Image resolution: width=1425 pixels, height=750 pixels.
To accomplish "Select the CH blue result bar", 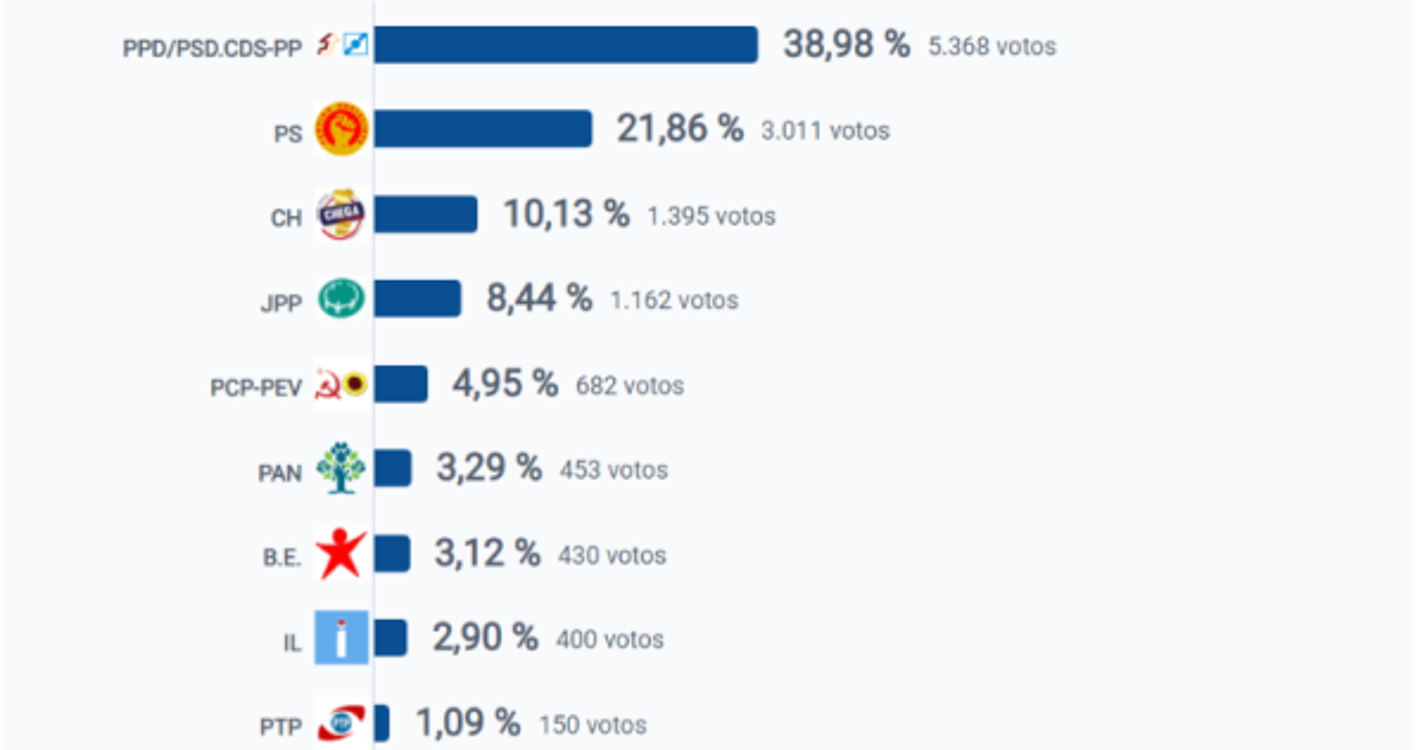I will coord(425,214).
